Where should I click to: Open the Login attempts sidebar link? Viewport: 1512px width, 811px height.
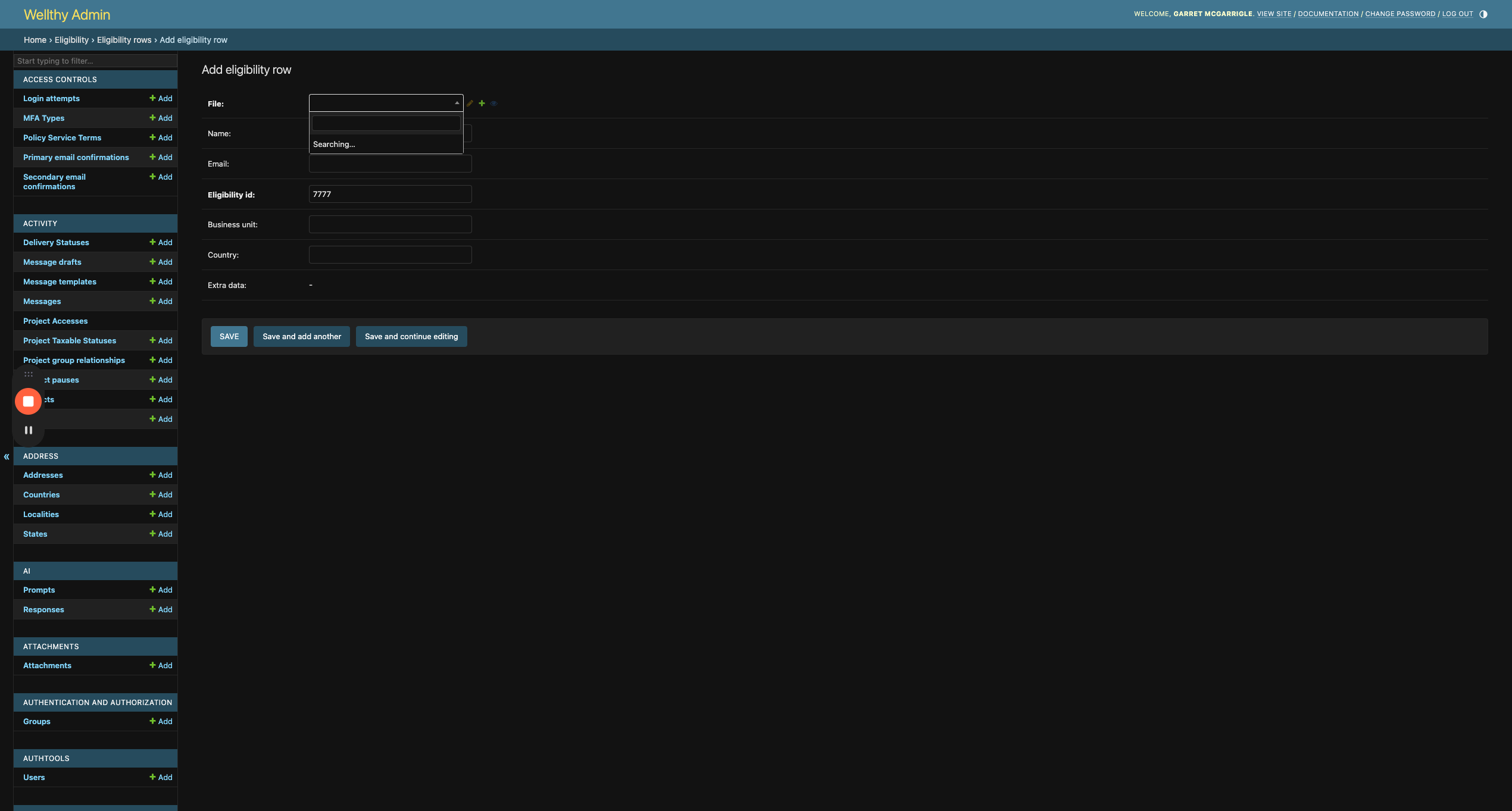click(x=51, y=99)
